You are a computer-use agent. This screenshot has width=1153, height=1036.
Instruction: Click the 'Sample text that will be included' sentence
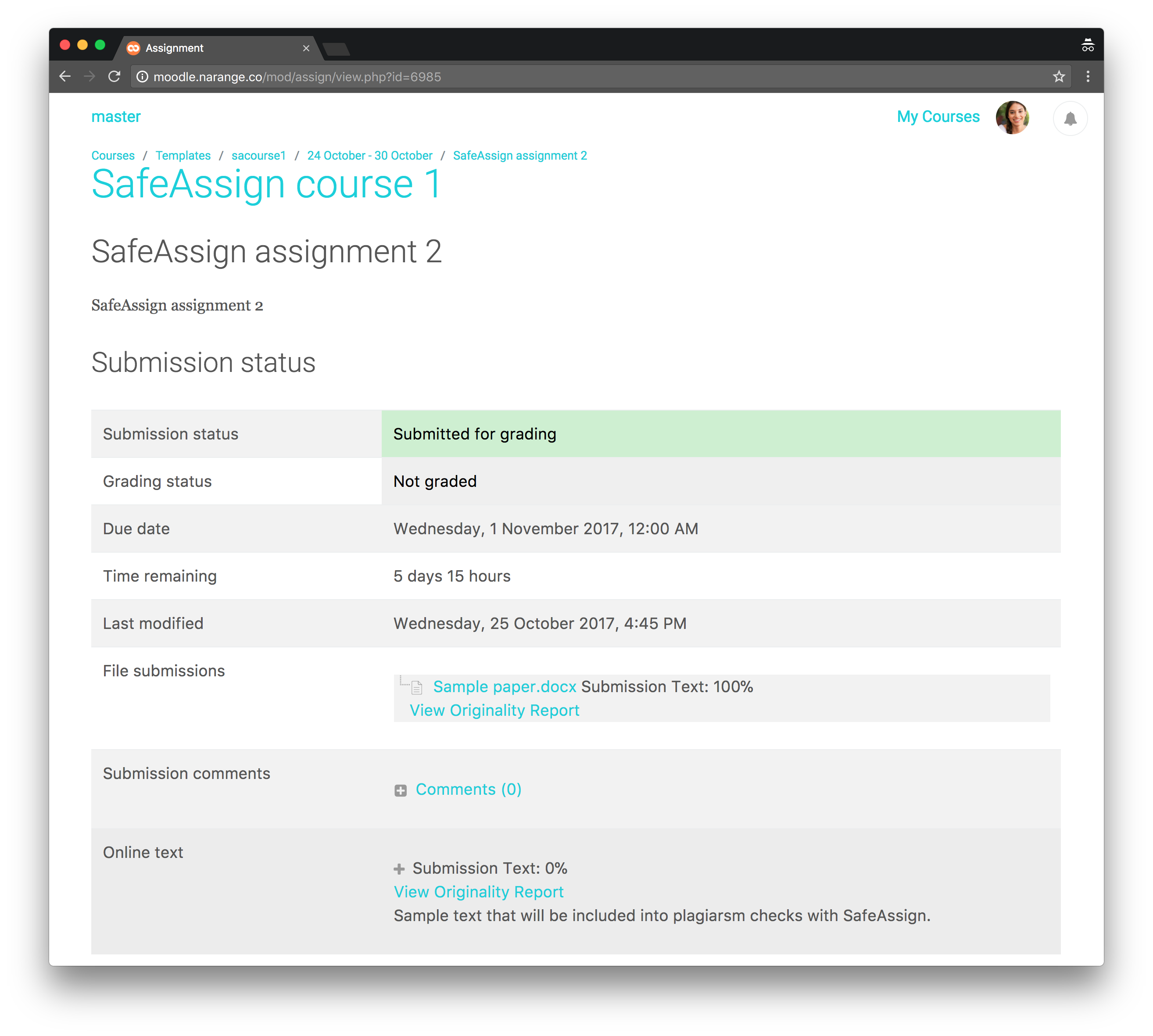662,916
